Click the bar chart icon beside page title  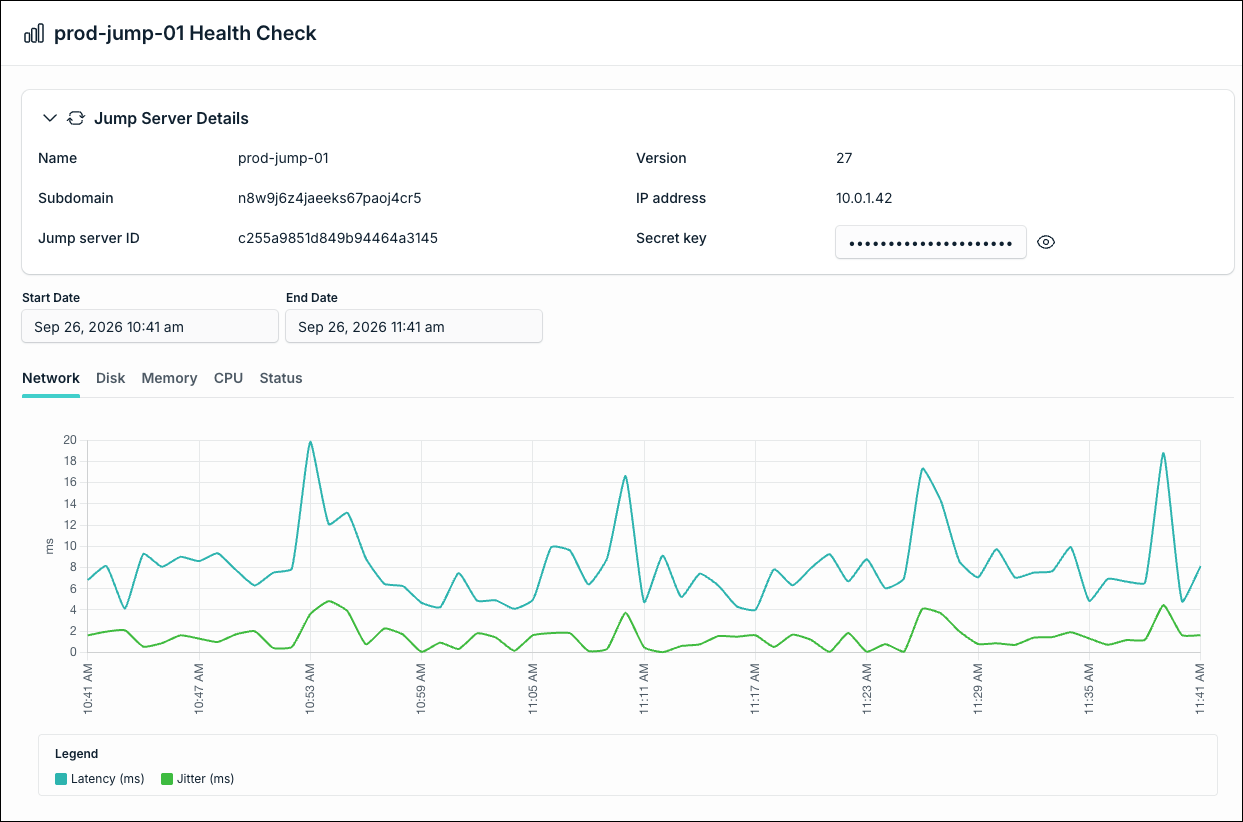[34, 33]
